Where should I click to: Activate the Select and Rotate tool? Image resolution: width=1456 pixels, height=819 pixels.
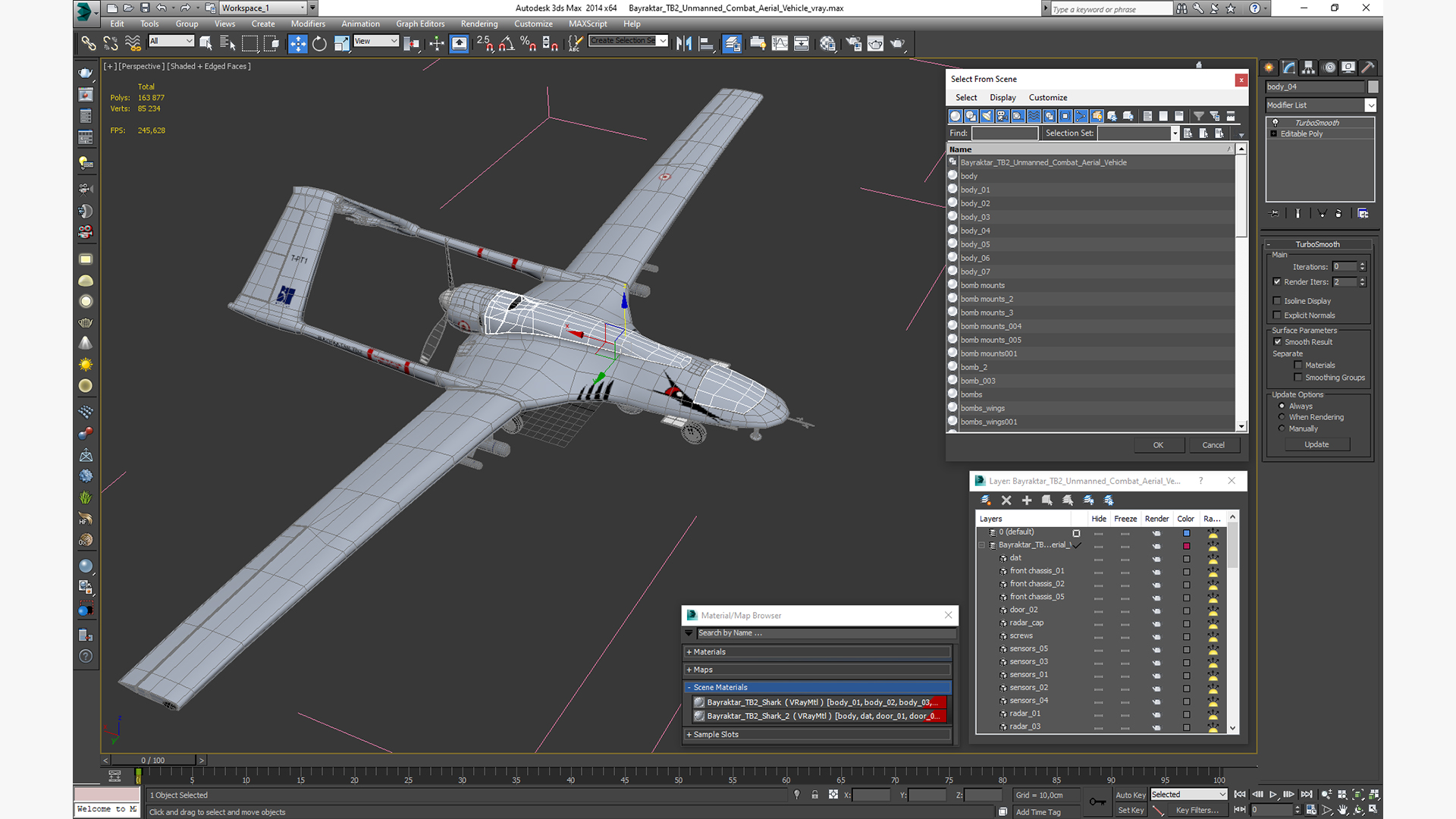pos(319,43)
